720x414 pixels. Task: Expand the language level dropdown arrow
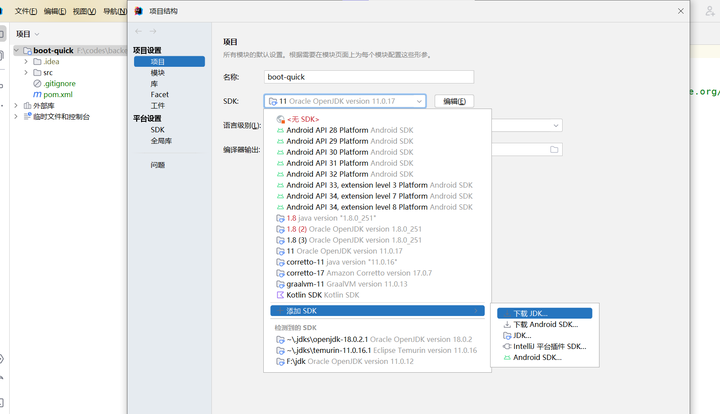click(x=556, y=125)
